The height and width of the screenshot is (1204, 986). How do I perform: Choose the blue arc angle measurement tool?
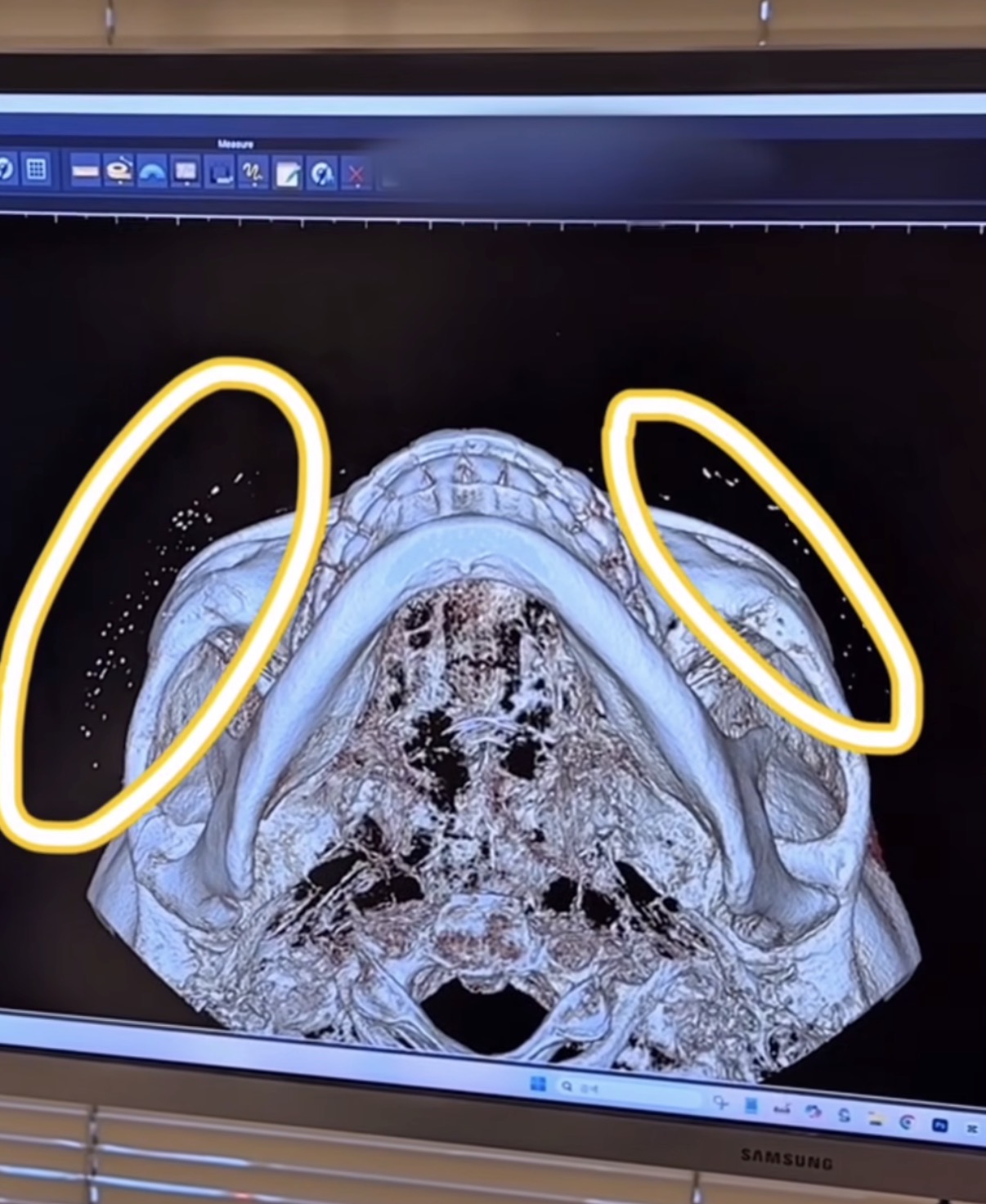pos(153,172)
